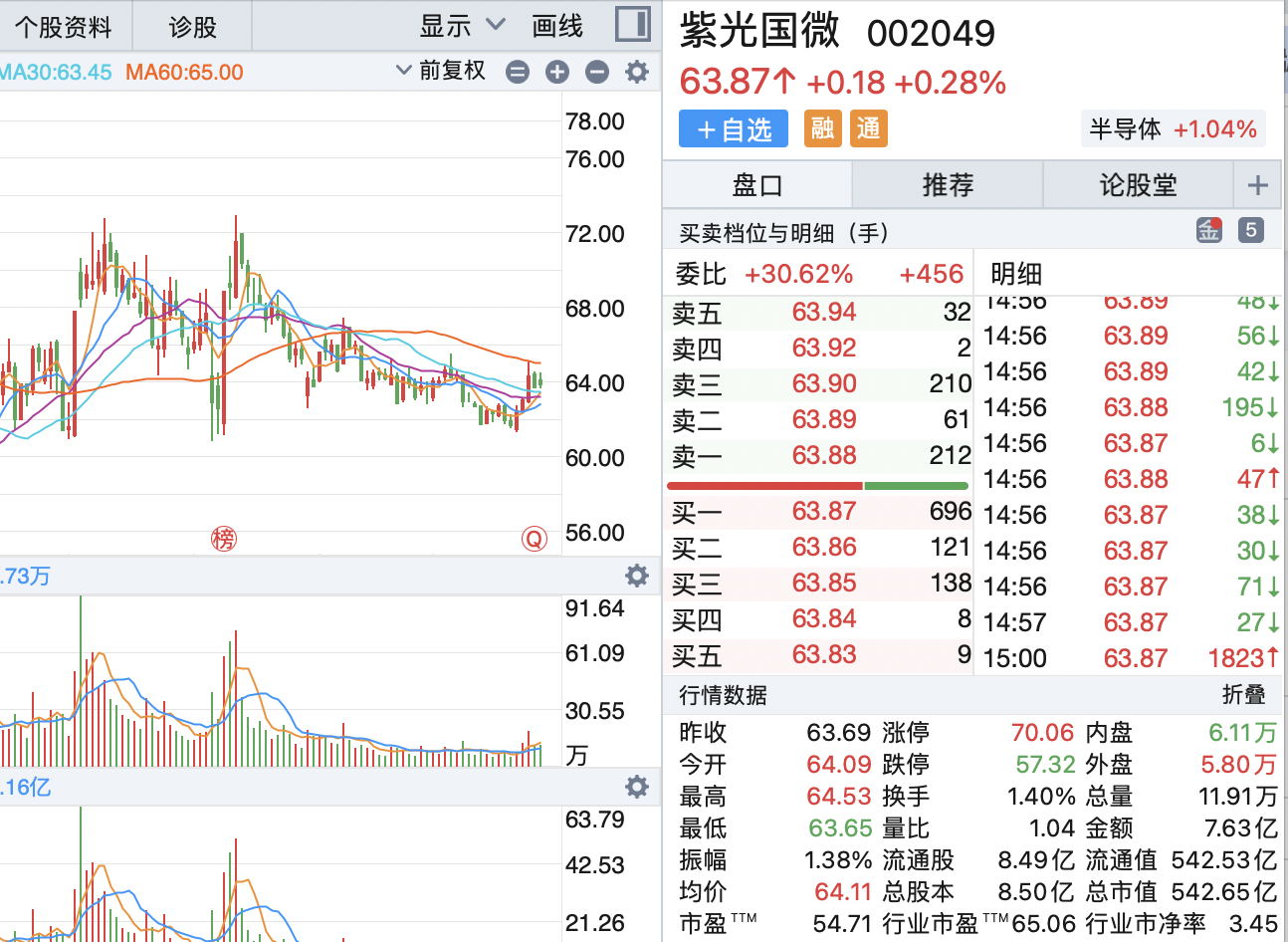Click the 涨停 price 70.06
The height and width of the screenshot is (942, 1288).
coord(1042,733)
